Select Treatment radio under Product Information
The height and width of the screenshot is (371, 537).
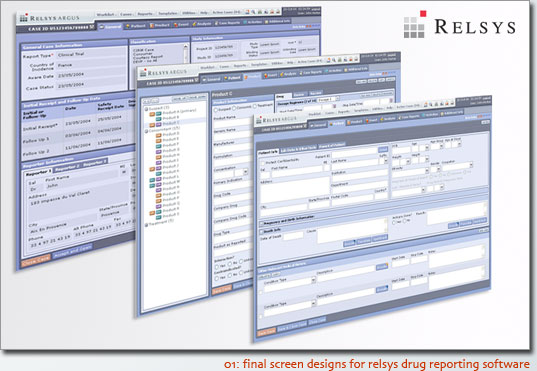click(255, 106)
